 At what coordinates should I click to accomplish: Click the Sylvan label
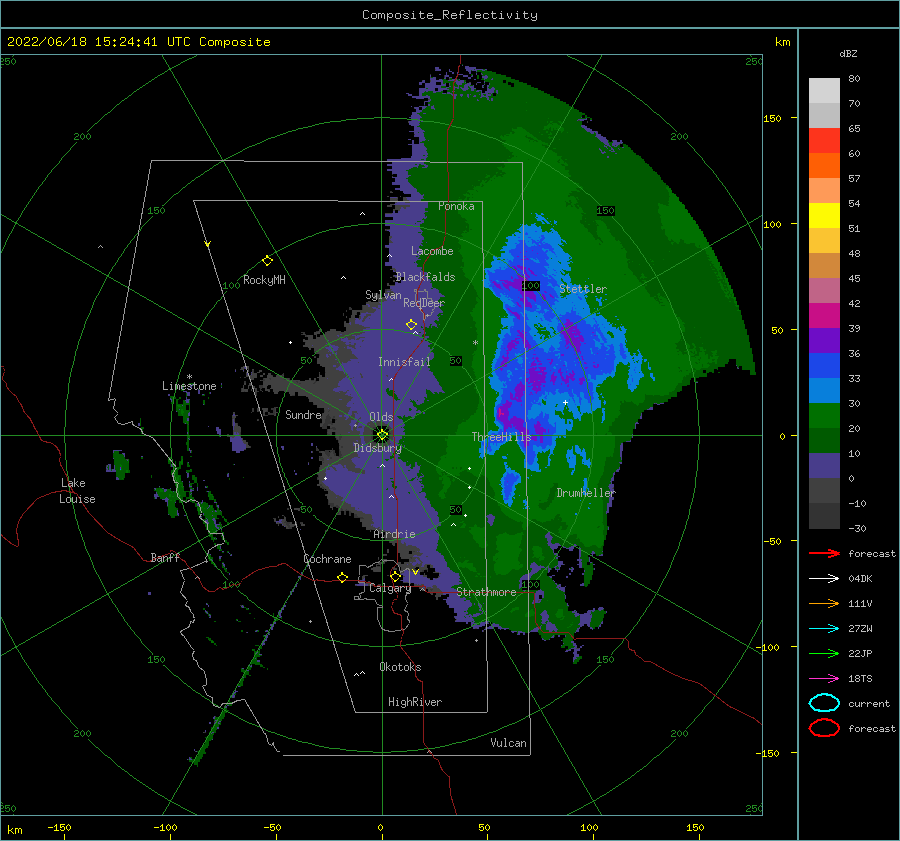point(383,295)
